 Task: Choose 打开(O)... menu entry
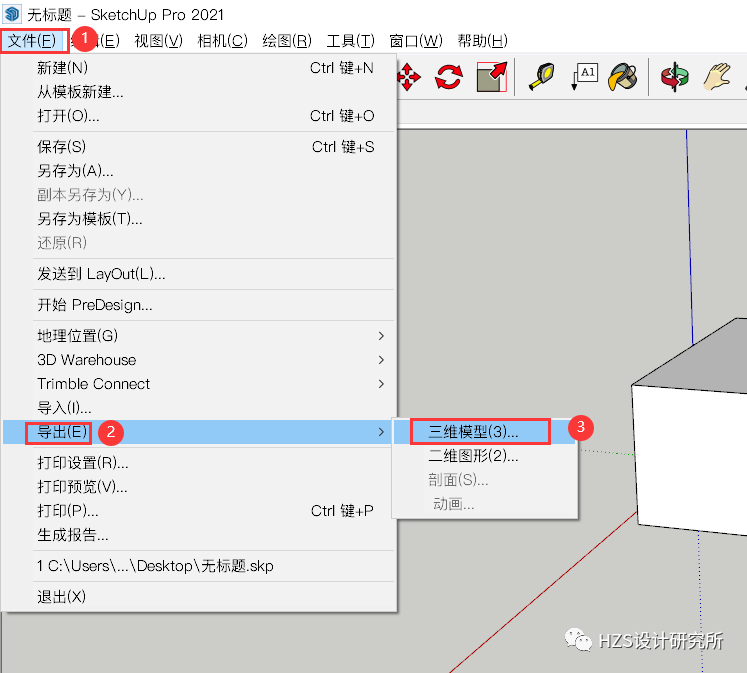point(199,116)
